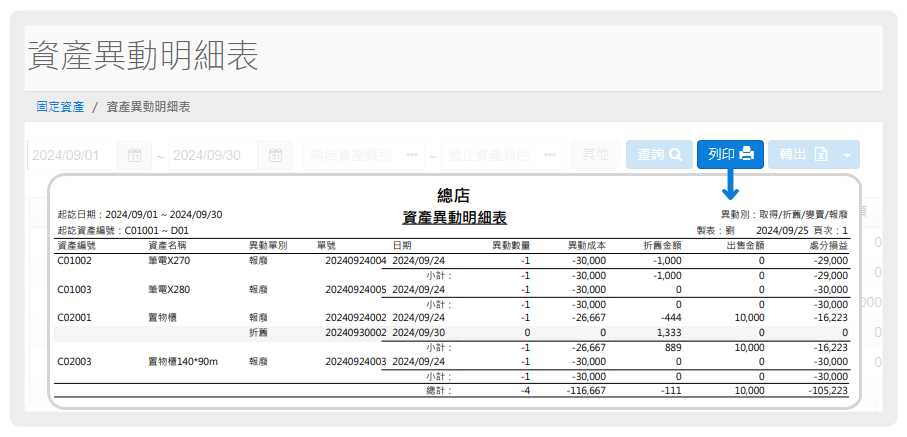Click document number 20240924003
This screenshot has width=907, height=437.
355,362
